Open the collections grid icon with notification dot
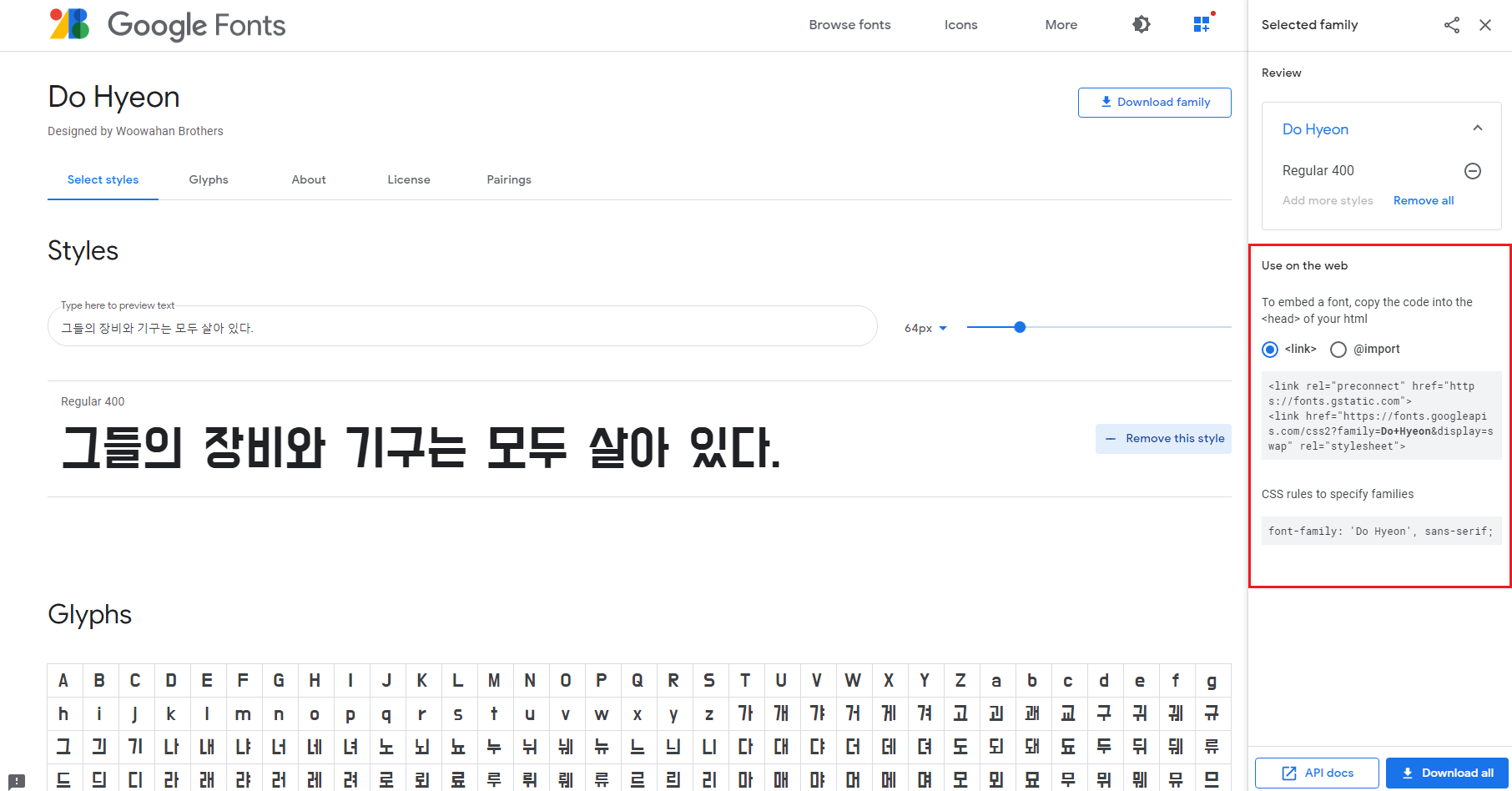Viewport: 1512px width, 791px height. click(1202, 23)
